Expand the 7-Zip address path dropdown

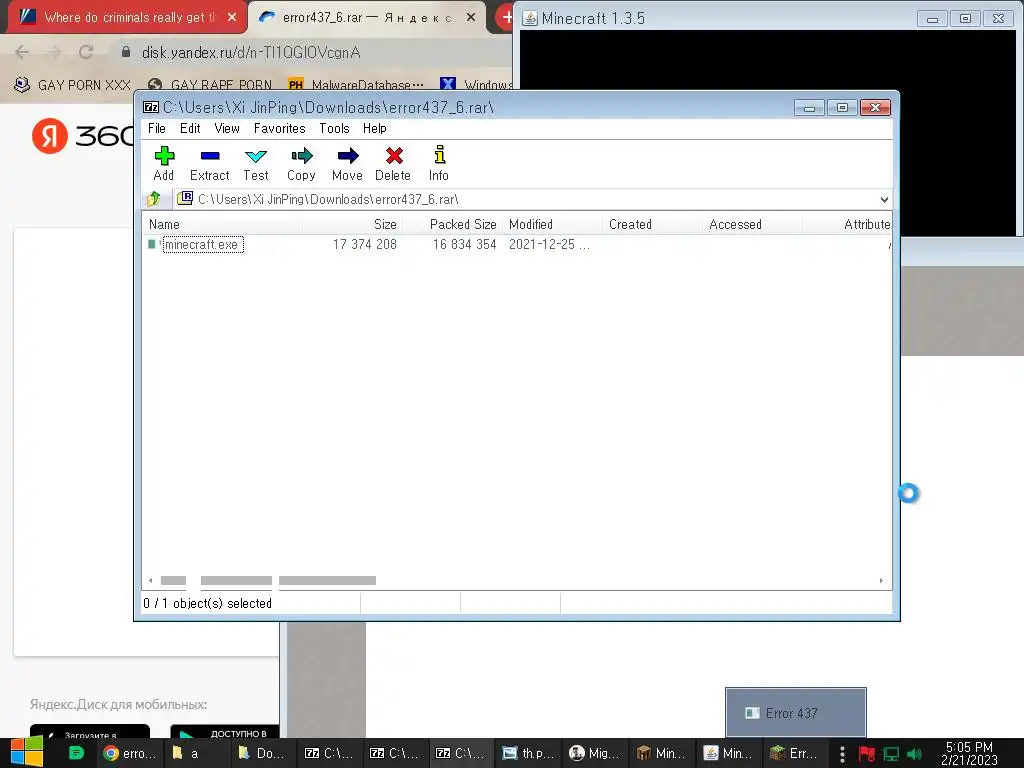pos(884,199)
